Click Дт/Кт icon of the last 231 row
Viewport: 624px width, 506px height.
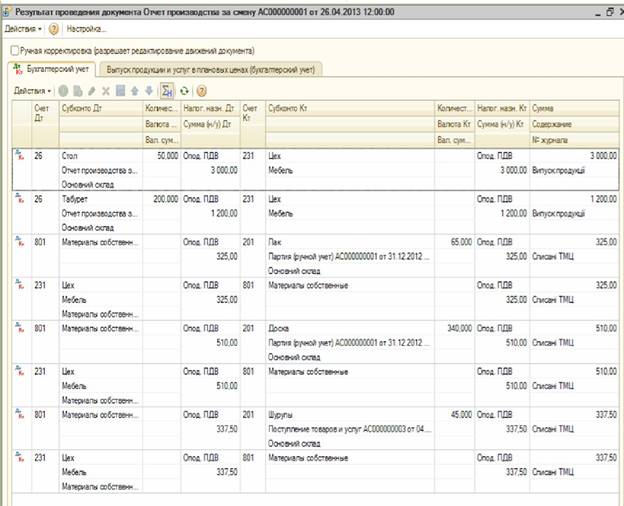coord(19,456)
